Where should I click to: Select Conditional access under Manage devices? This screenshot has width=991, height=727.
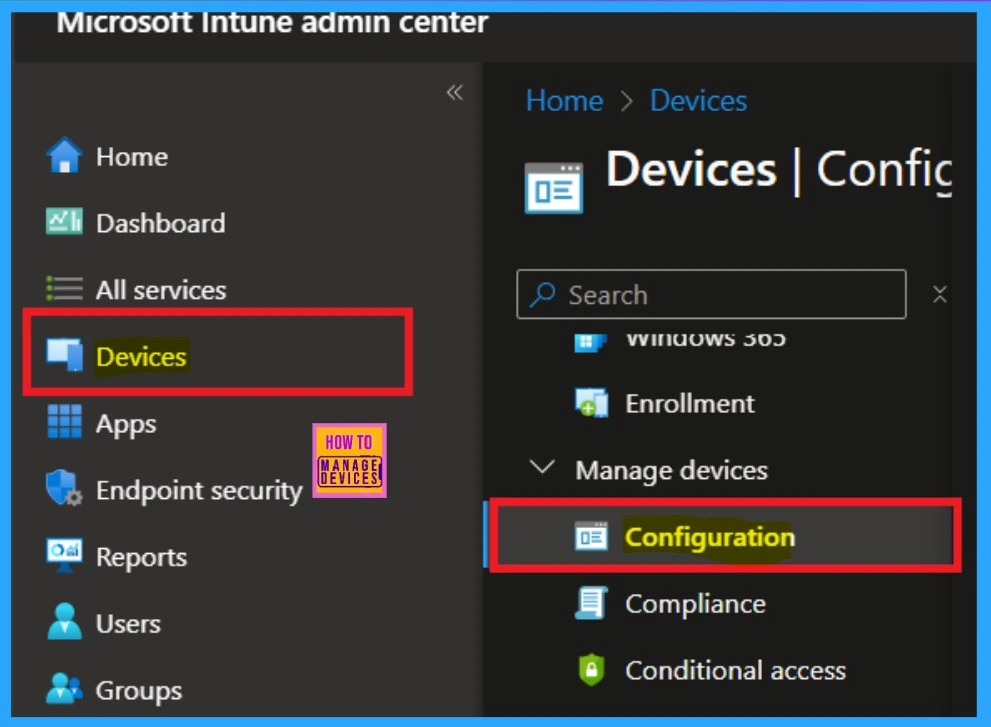[x=735, y=671]
